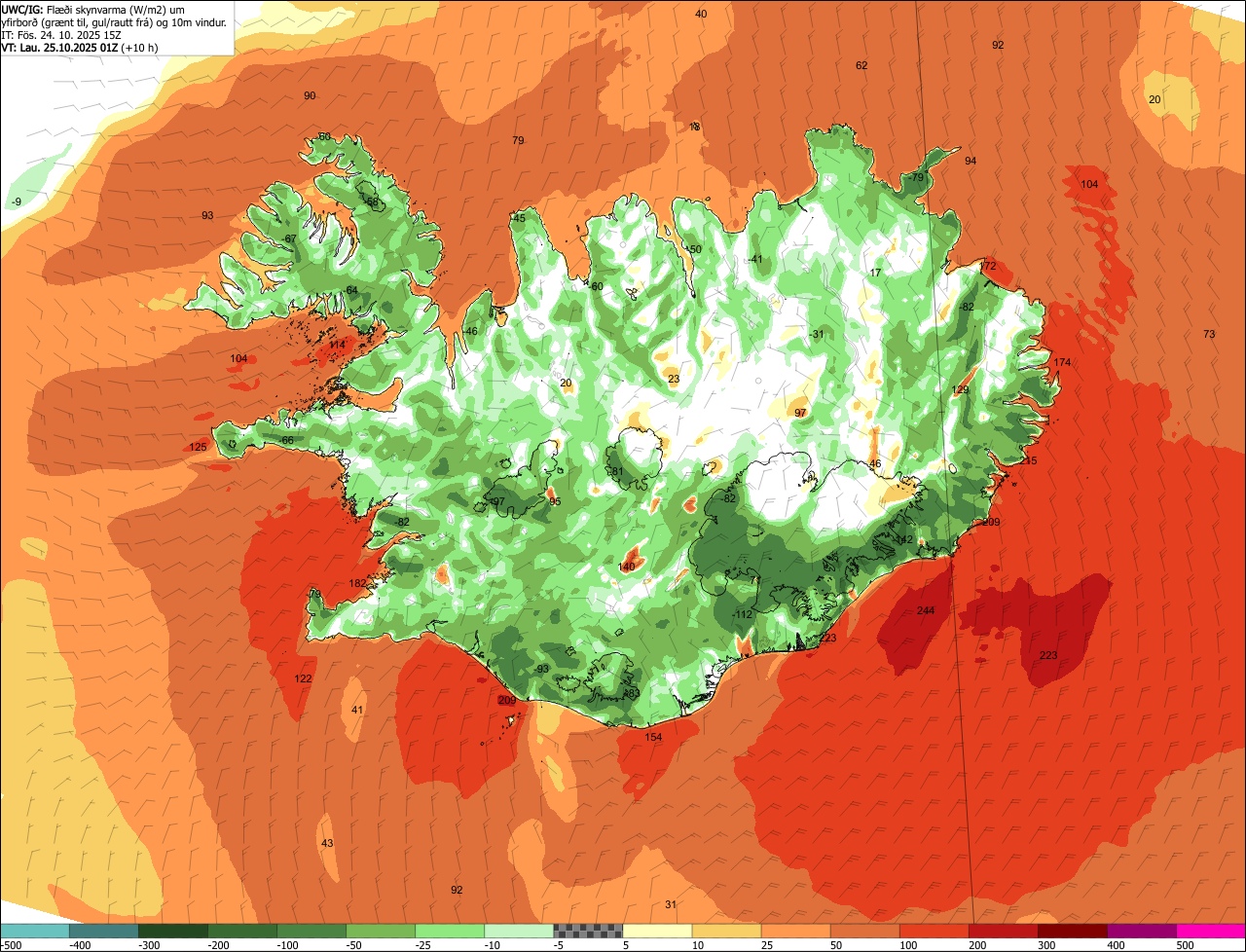Click the 244 flux value southeast of Iceland
The image size is (1246, 952).
click(x=926, y=610)
